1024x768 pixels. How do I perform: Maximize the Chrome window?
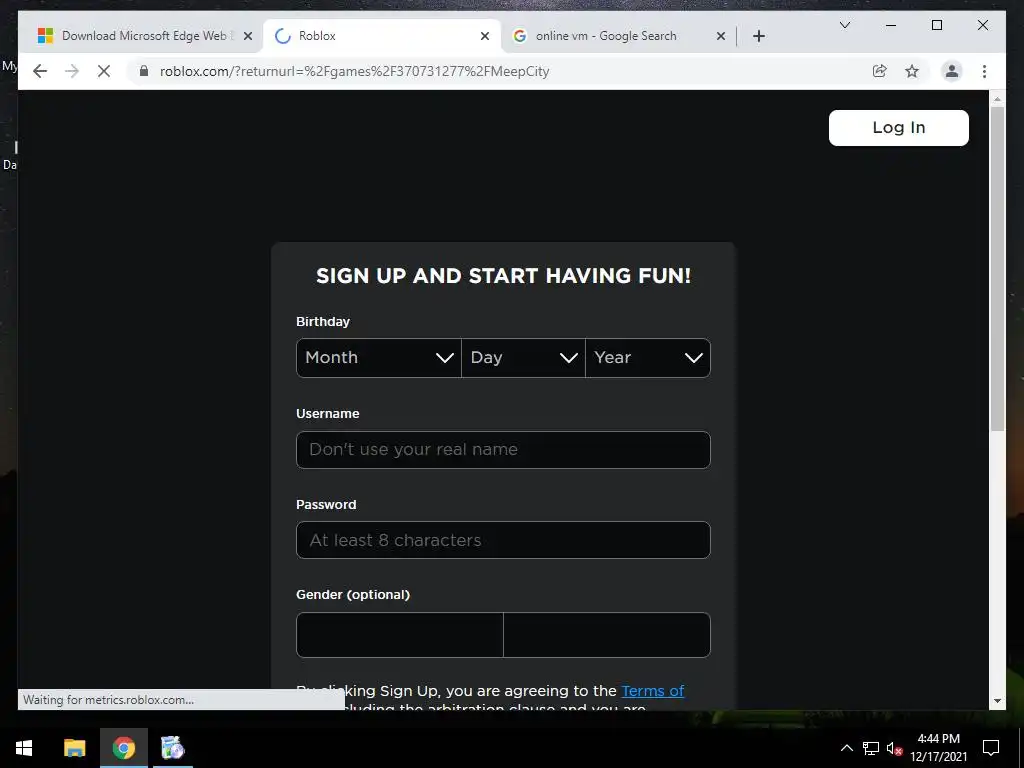[x=936, y=25]
